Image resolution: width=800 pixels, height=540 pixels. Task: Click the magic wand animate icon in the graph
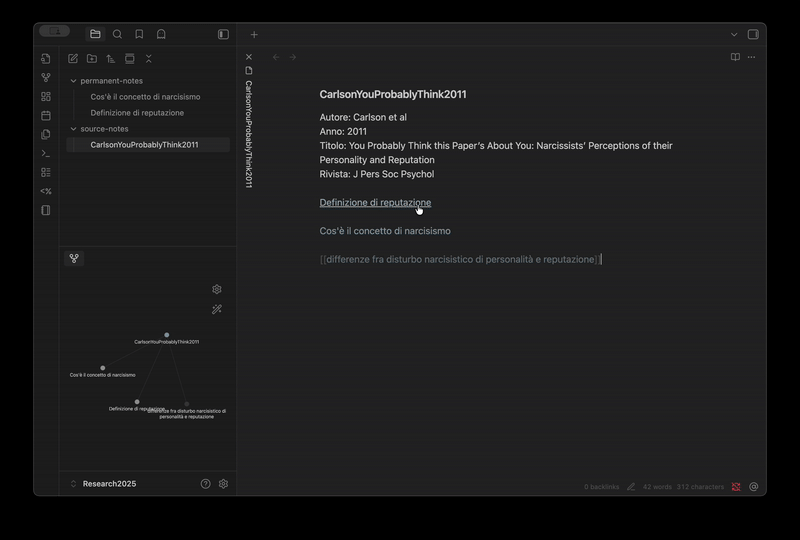(x=217, y=310)
